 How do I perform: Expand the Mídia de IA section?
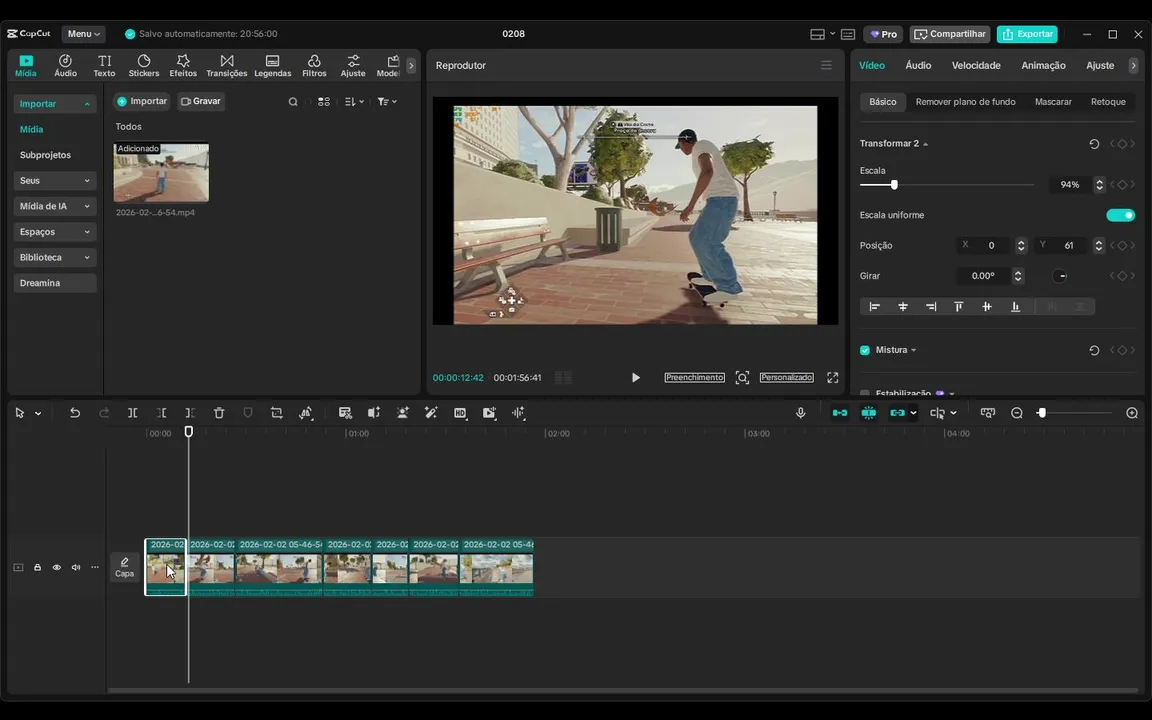tap(55, 206)
